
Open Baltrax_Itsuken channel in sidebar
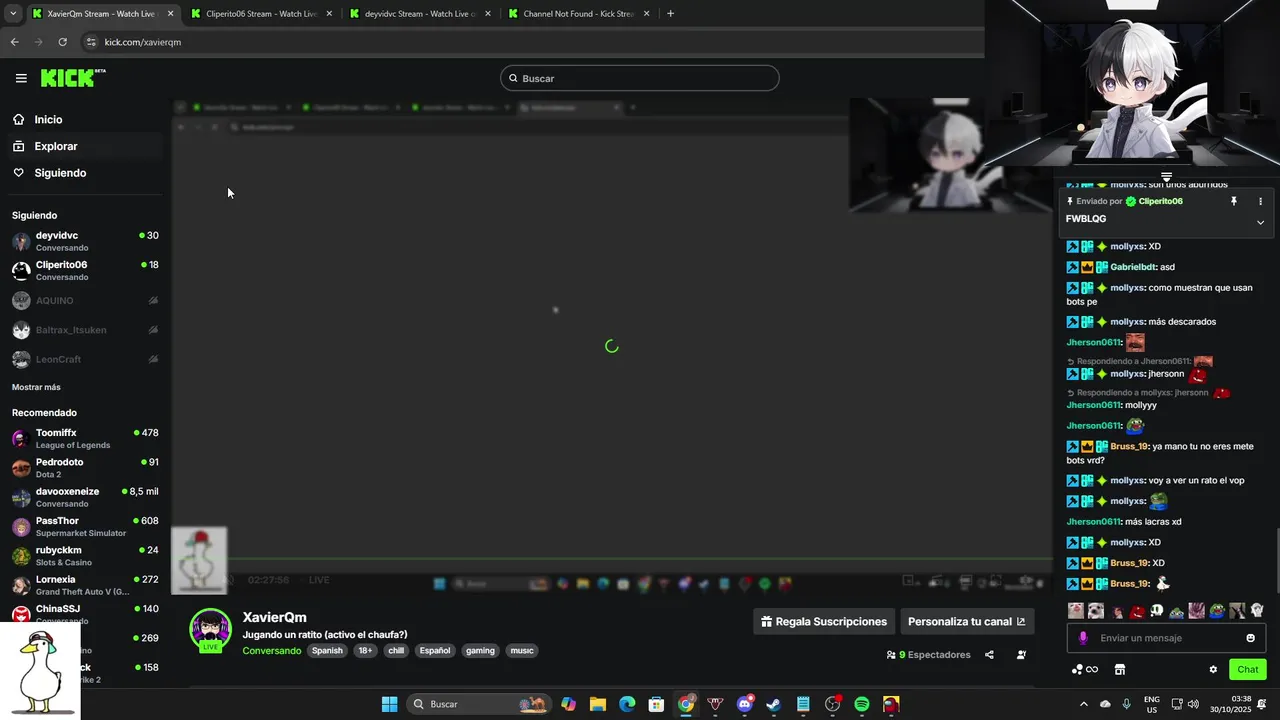pyautogui.click(x=84, y=330)
